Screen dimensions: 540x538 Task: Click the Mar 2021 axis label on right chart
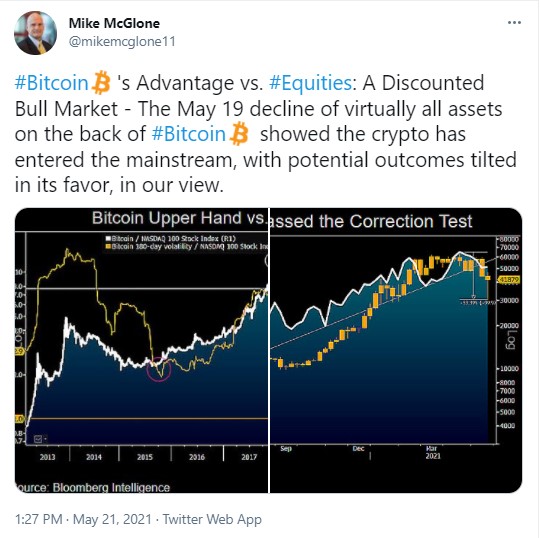click(433, 452)
